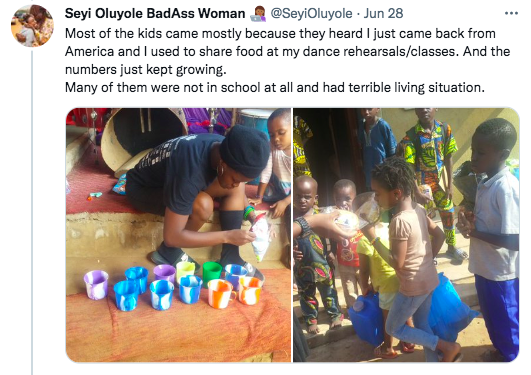Click the green cup in the left photo
Viewport: 531px width, 375px height.
pos(212,274)
